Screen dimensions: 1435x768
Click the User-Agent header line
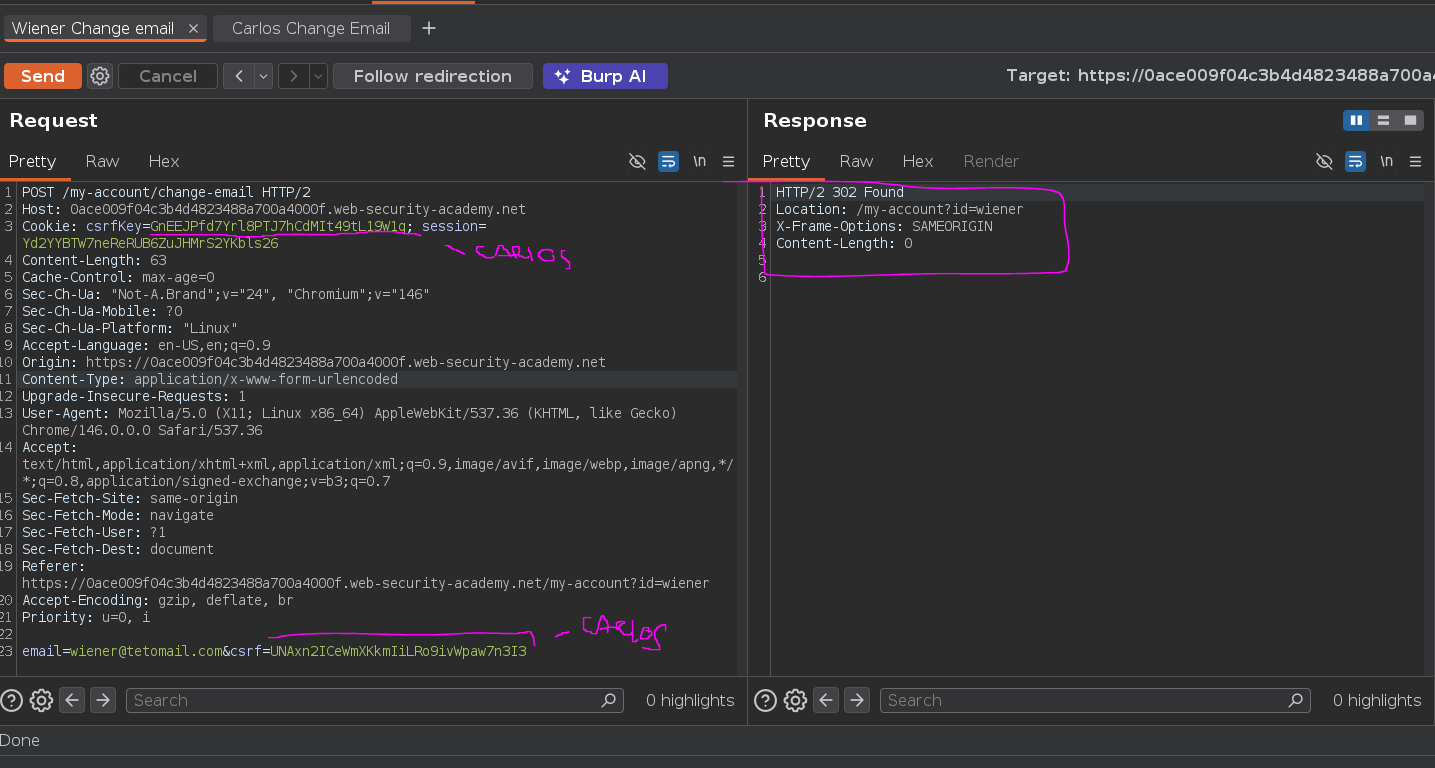click(350, 422)
